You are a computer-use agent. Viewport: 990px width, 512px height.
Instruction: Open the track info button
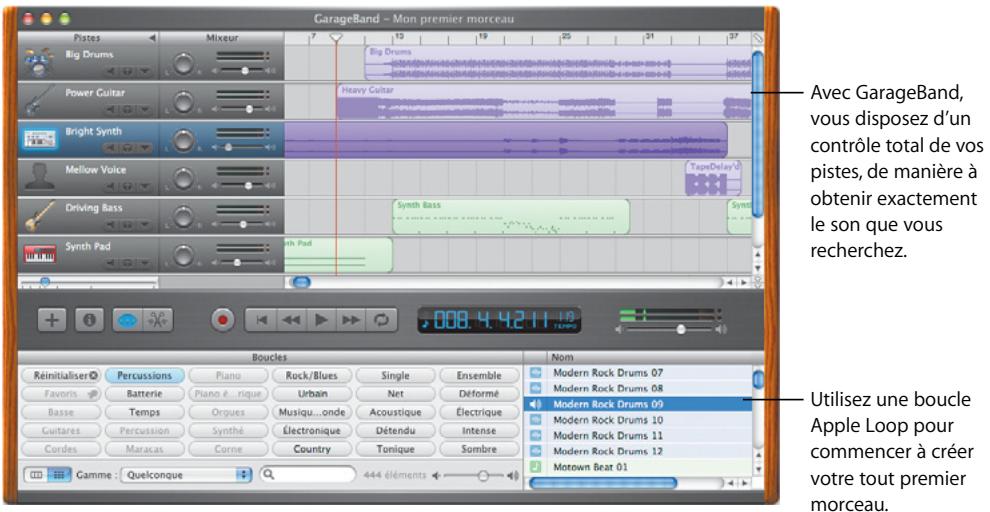tap(90, 320)
